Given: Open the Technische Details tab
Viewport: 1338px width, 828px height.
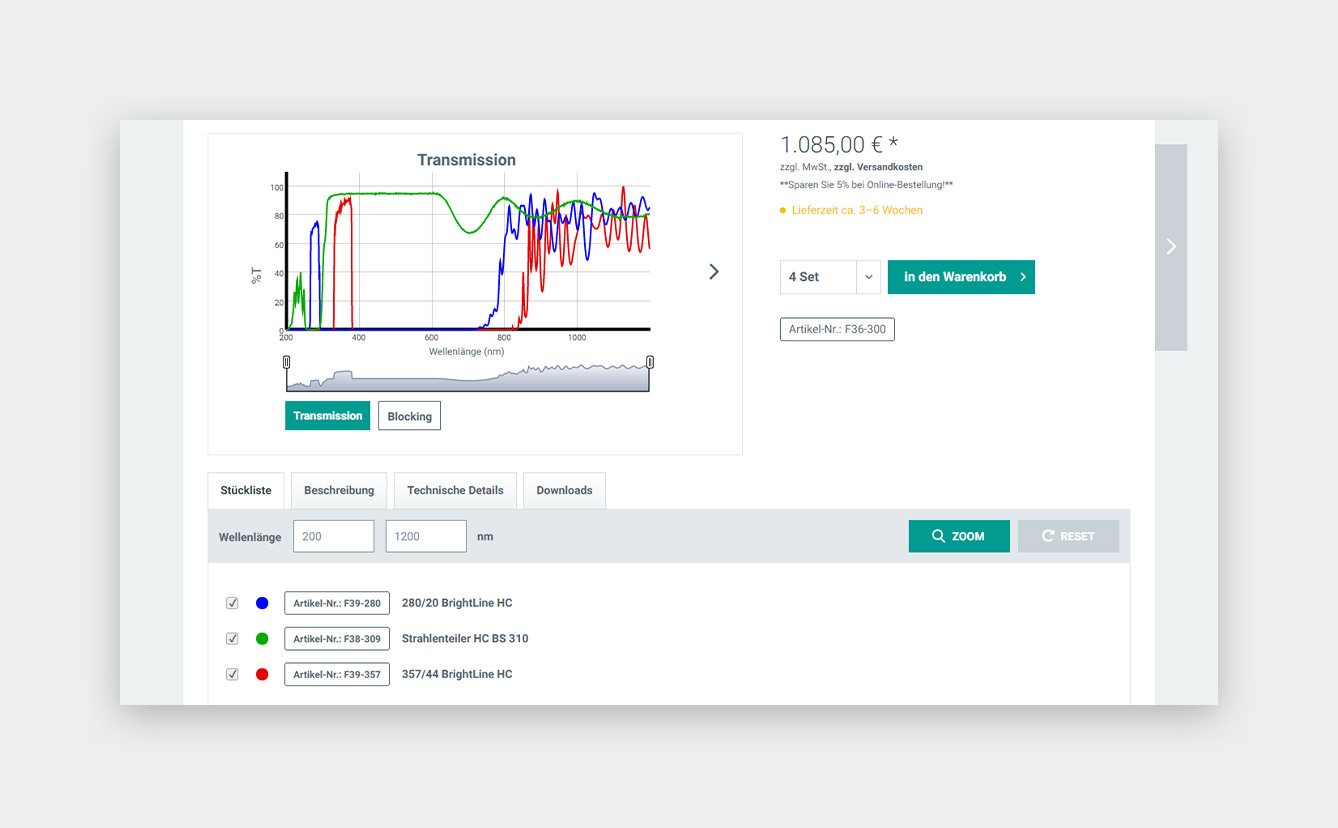Looking at the screenshot, I should point(455,491).
